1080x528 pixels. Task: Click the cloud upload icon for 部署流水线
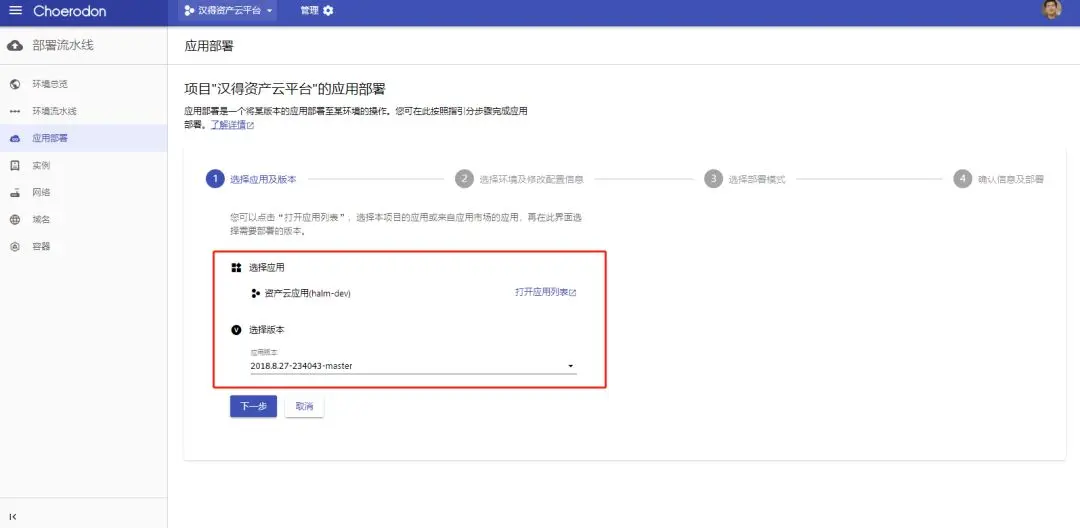pyautogui.click(x=14, y=45)
